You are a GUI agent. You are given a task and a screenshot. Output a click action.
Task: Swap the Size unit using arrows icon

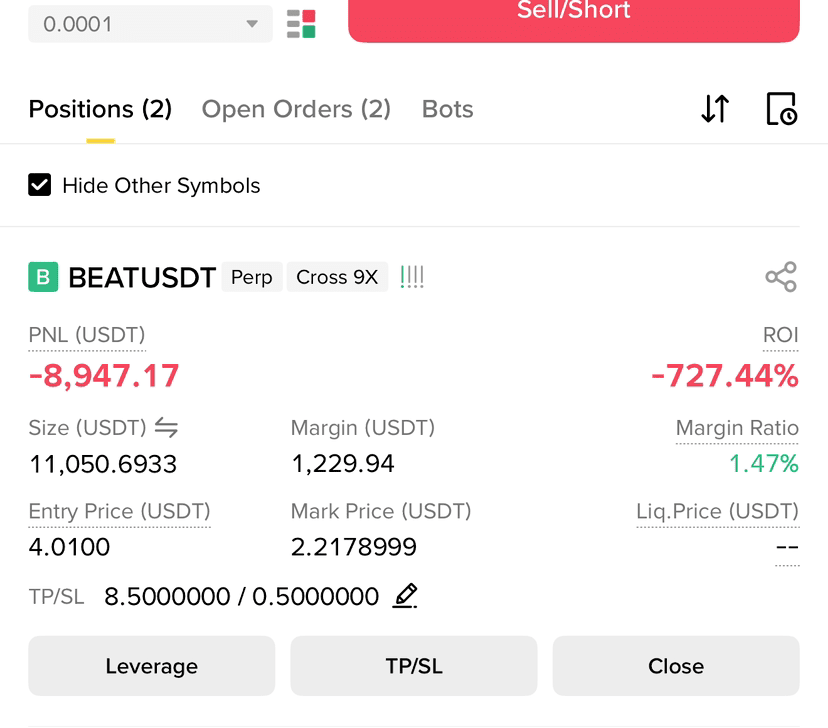(x=166, y=427)
